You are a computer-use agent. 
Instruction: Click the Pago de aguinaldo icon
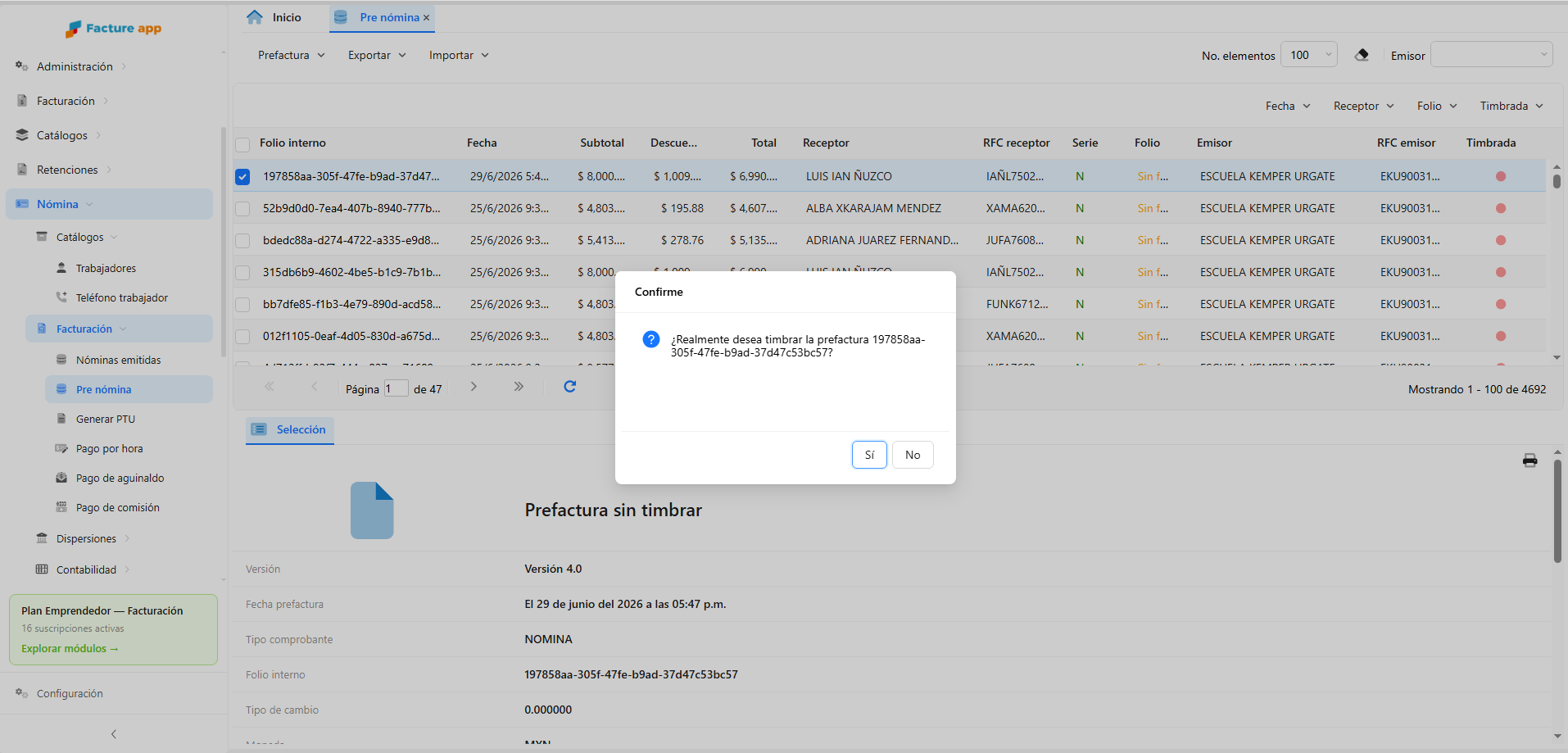point(61,478)
